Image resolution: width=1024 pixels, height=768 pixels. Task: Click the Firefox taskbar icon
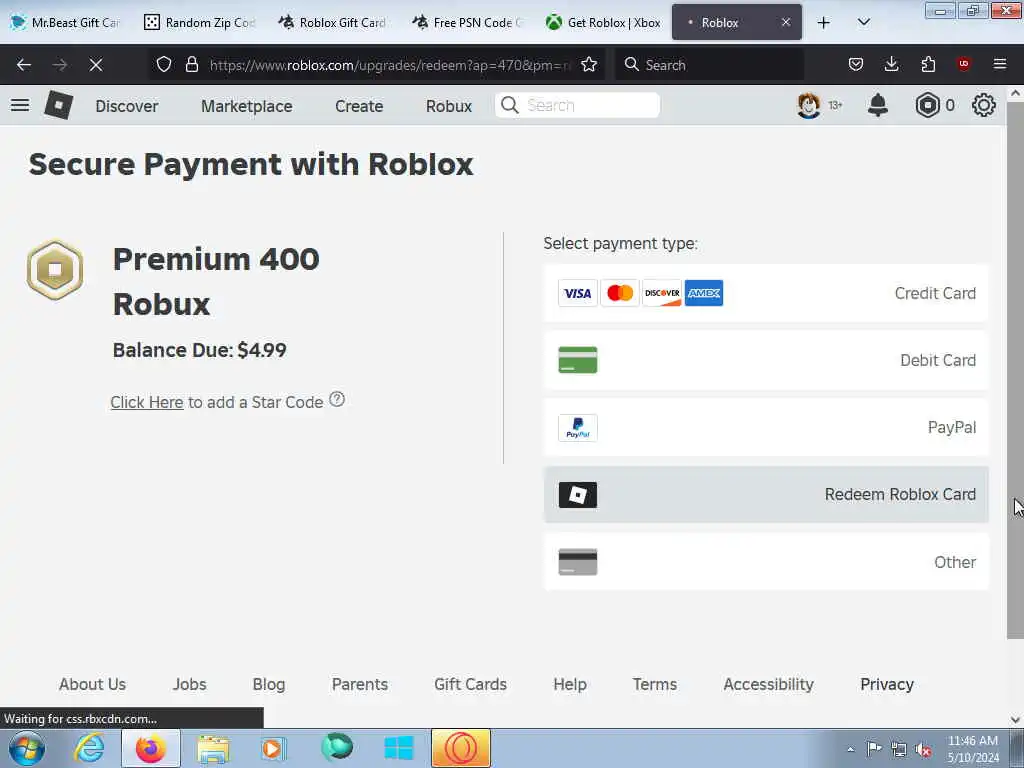[151, 748]
